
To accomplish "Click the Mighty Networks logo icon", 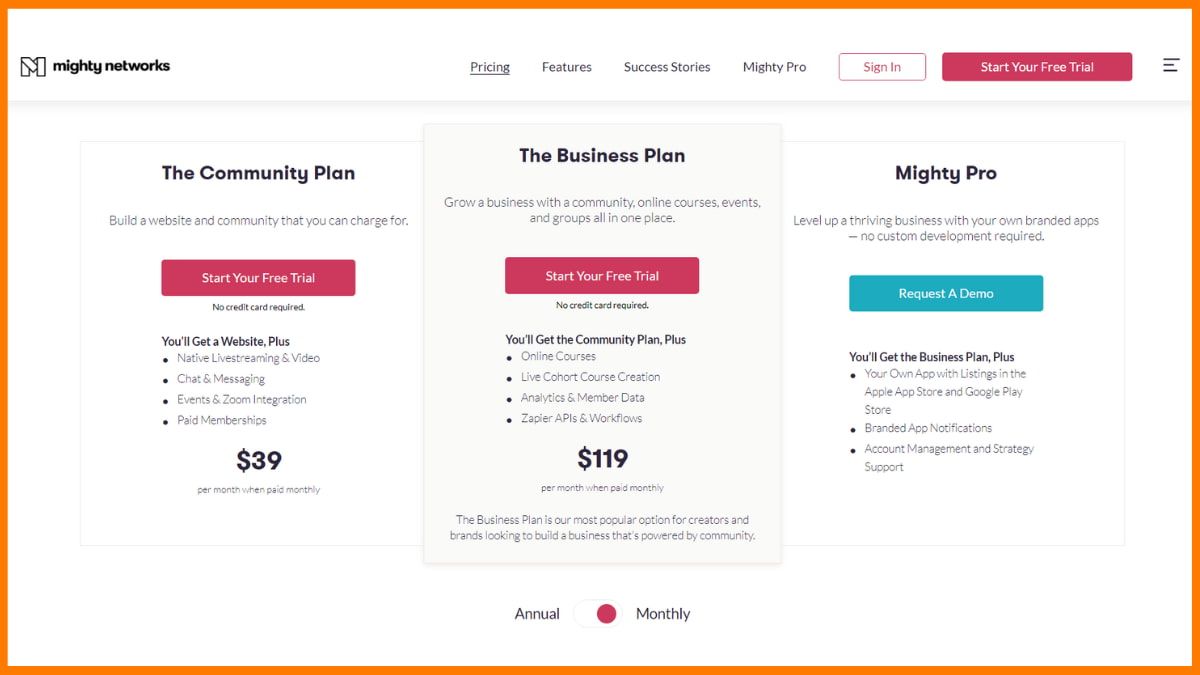I will 33,67.
